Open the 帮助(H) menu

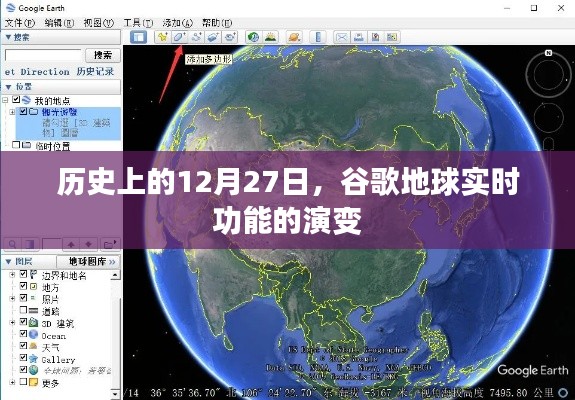pyautogui.click(x=217, y=23)
